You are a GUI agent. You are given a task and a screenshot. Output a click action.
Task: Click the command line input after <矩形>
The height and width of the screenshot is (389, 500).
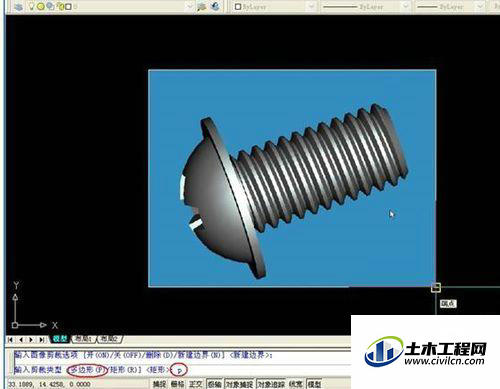pos(180,370)
